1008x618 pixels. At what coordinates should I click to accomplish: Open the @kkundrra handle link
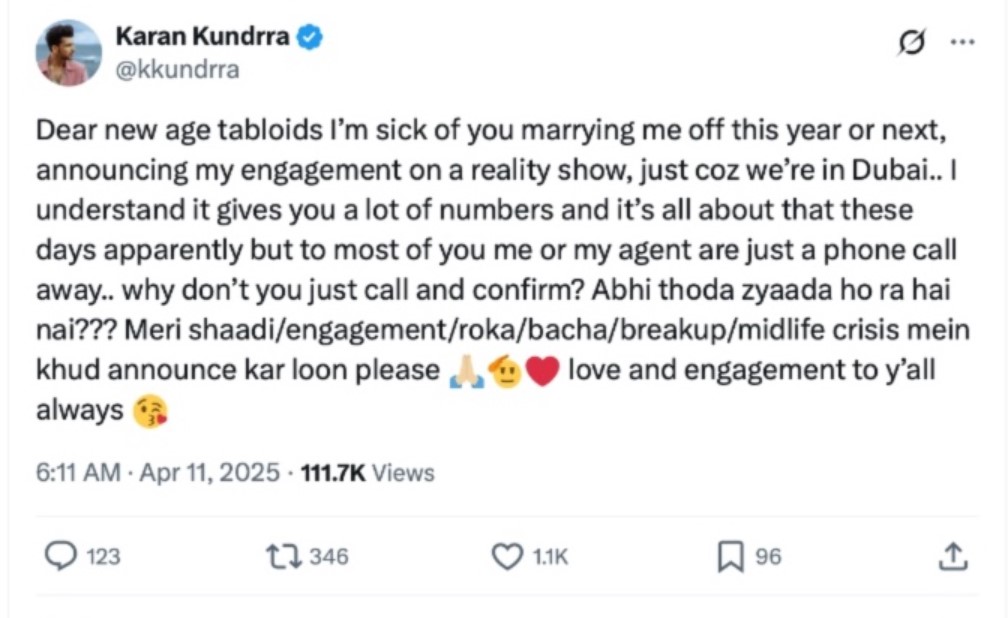[178, 70]
